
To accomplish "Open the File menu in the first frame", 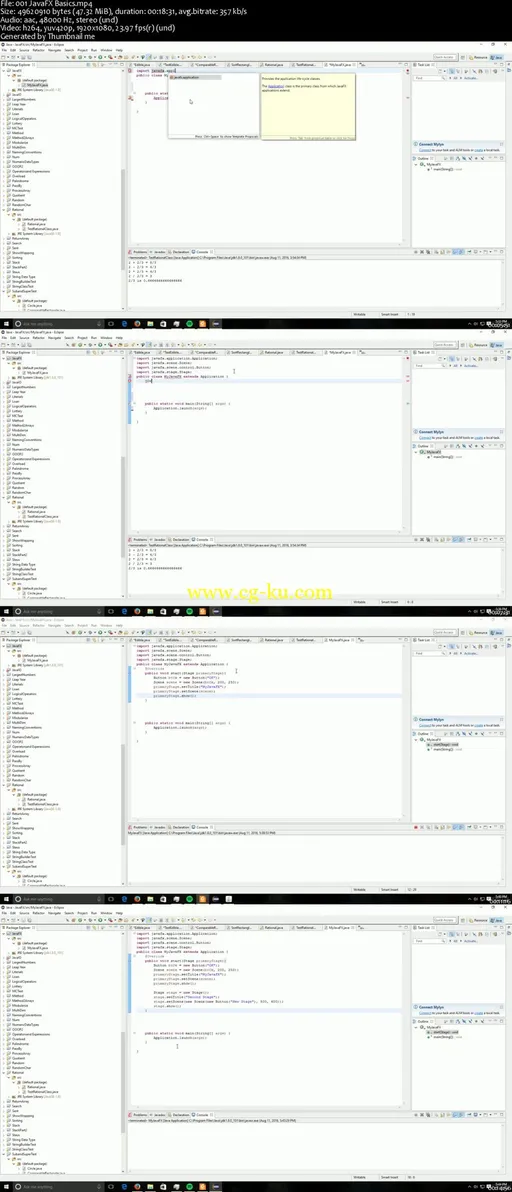I will (5, 50).
